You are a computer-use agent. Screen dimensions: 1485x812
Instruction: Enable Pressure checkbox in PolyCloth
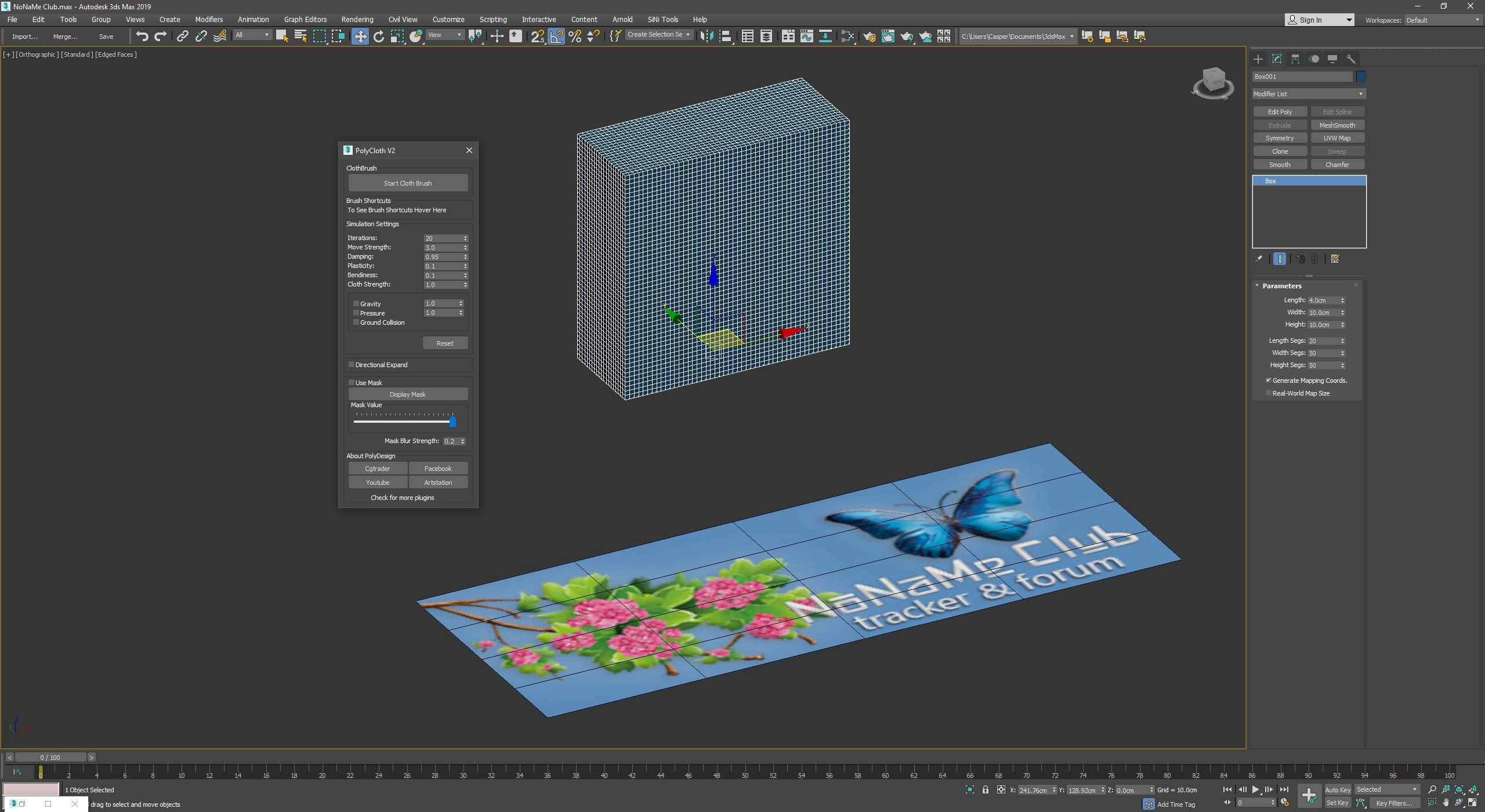click(356, 313)
